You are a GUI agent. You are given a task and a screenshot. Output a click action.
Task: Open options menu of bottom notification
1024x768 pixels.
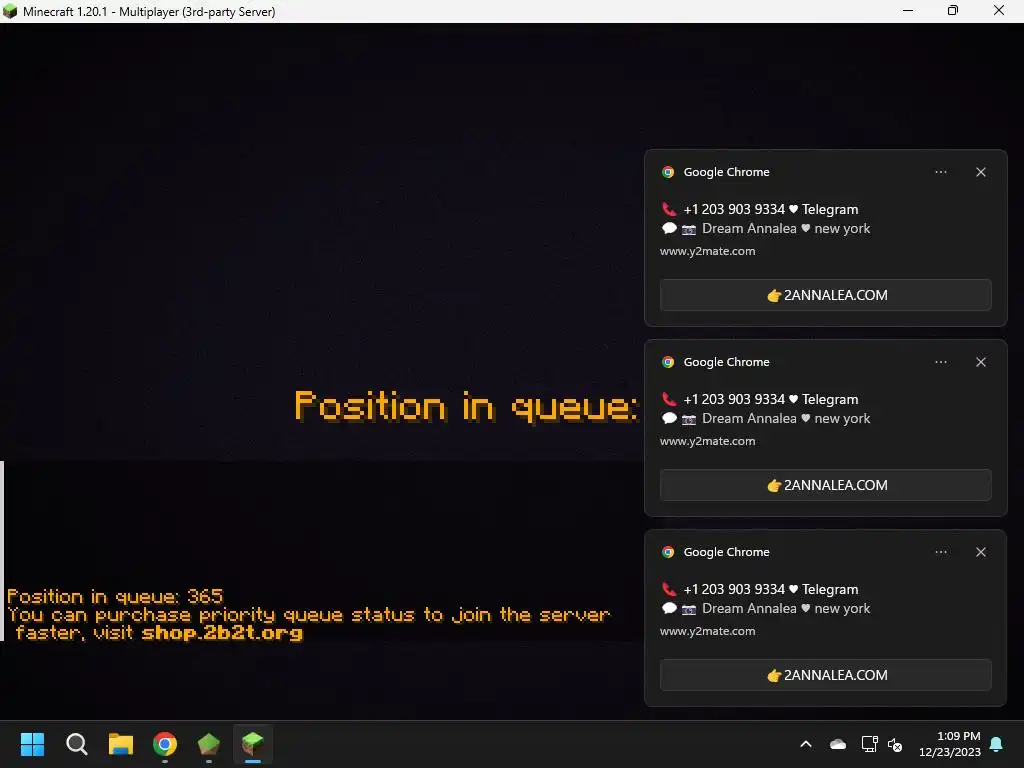click(941, 552)
